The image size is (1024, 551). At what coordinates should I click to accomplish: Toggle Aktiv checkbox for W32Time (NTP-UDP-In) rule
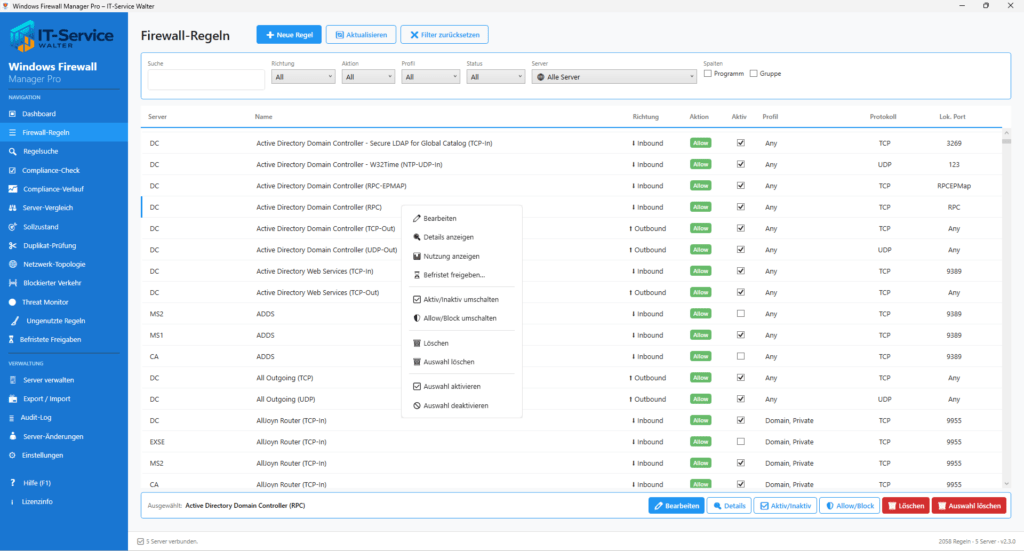pyautogui.click(x=741, y=165)
